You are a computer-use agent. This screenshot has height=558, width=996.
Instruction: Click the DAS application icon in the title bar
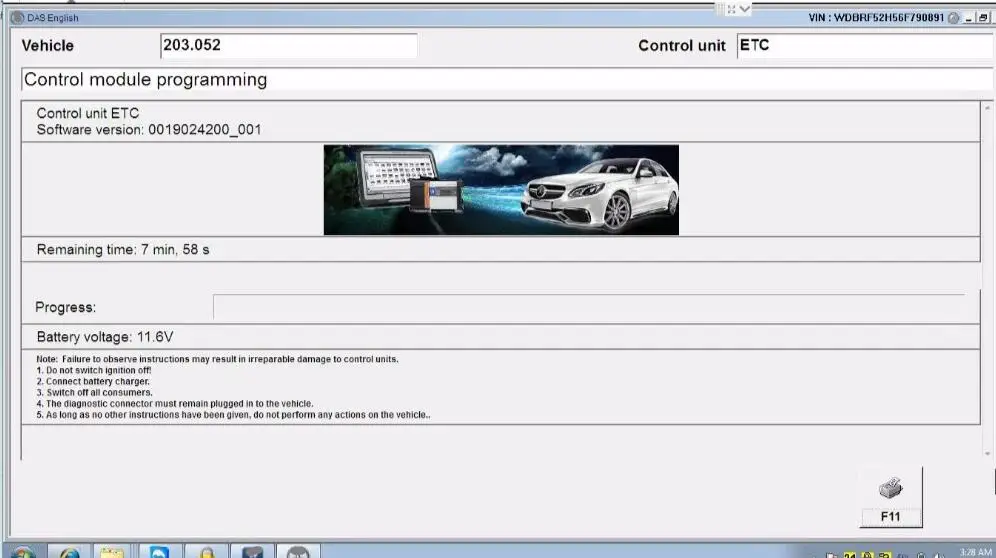click(18, 18)
